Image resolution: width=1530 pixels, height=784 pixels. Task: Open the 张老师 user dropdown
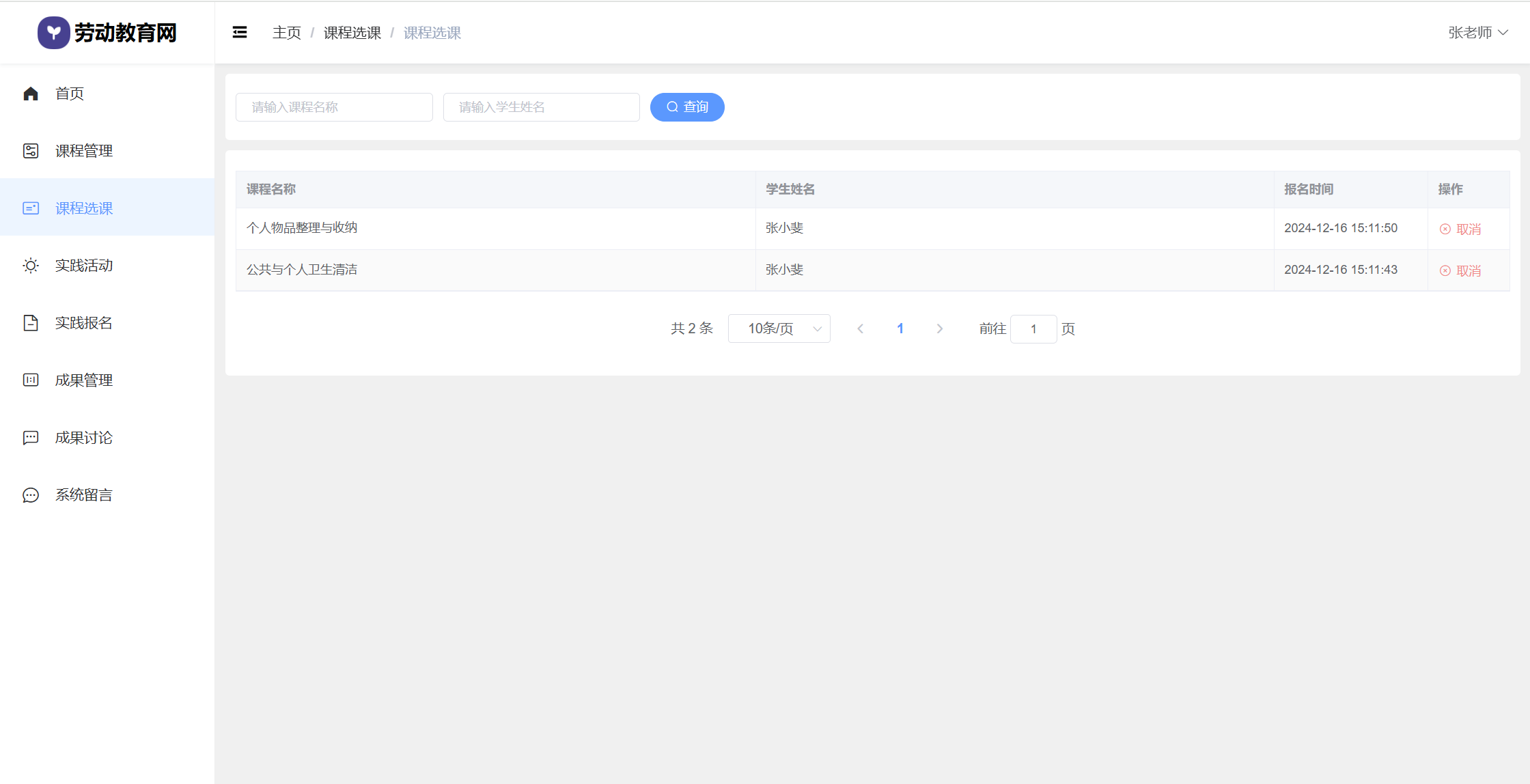[1477, 33]
